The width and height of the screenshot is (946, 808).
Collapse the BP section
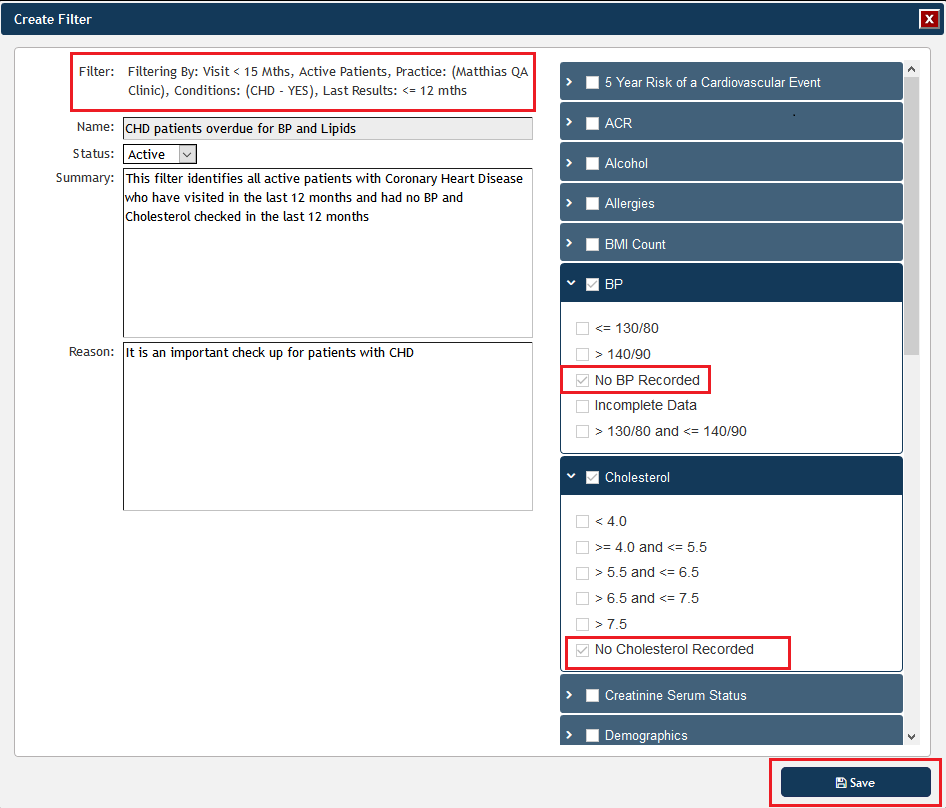click(x=571, y=283)
